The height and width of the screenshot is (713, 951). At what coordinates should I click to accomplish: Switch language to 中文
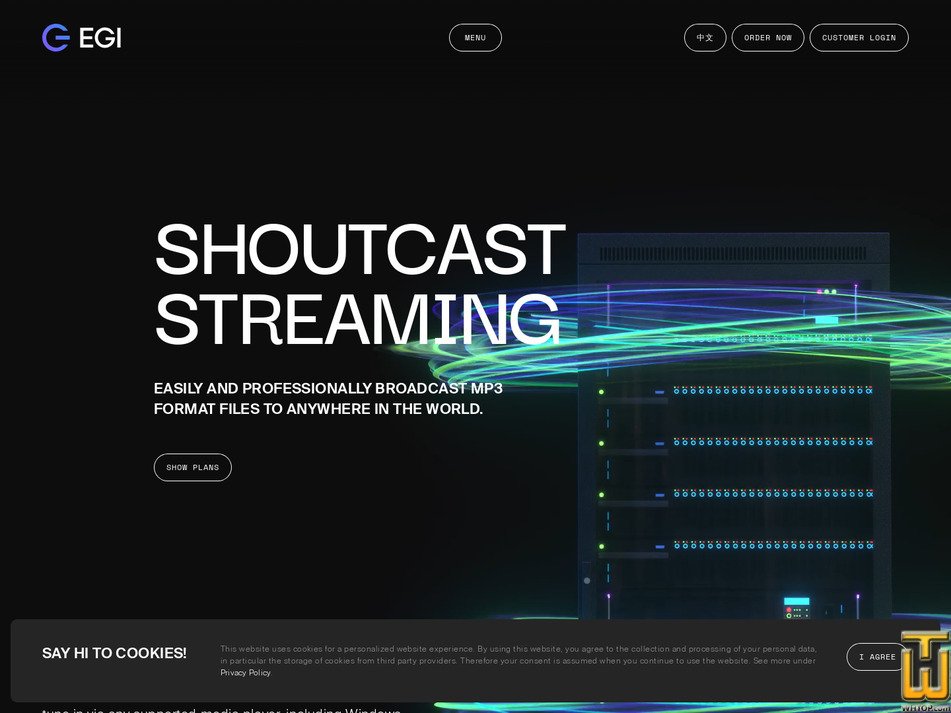pos(705,37)
